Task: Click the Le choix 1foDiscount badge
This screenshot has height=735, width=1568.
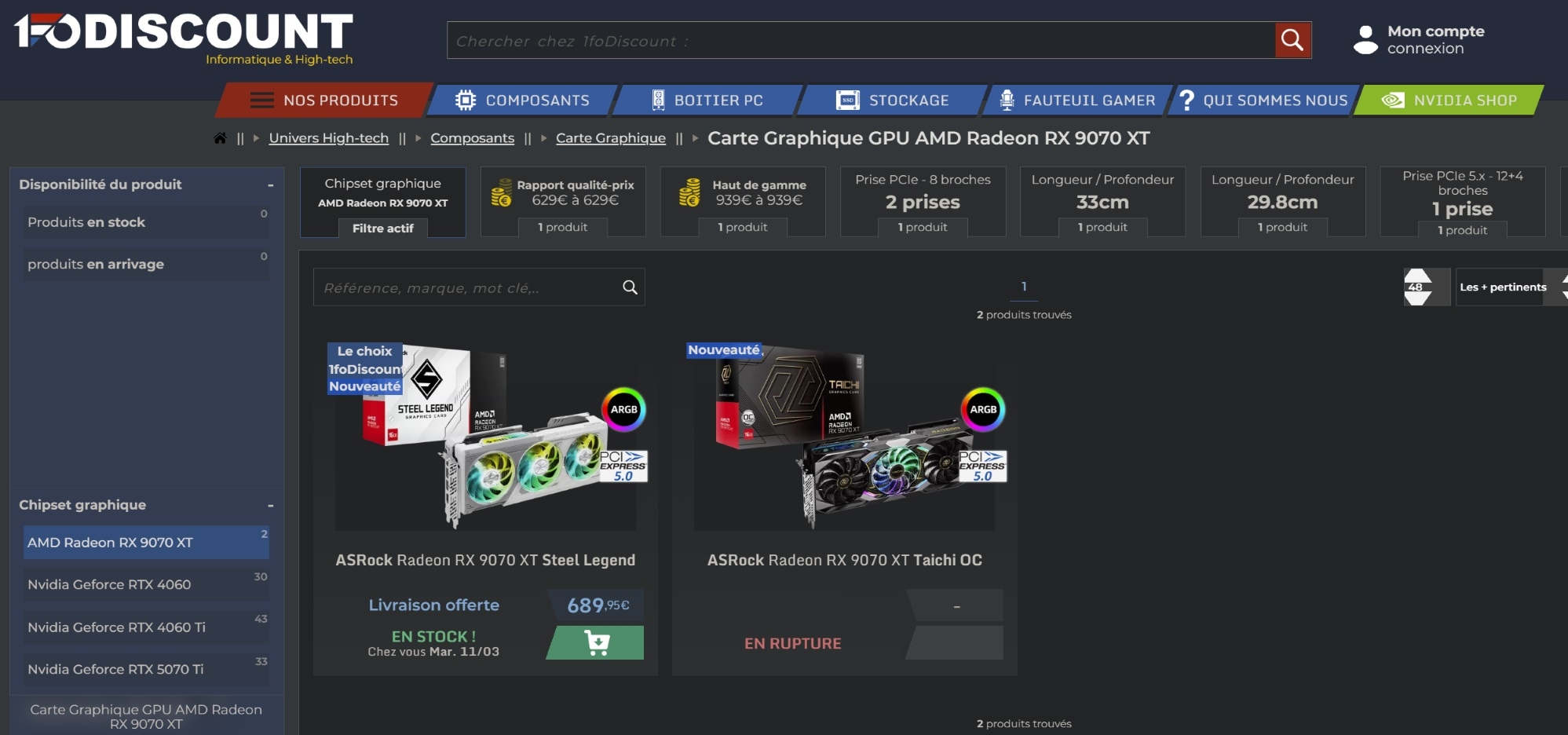Action: (x=365, y=360)
